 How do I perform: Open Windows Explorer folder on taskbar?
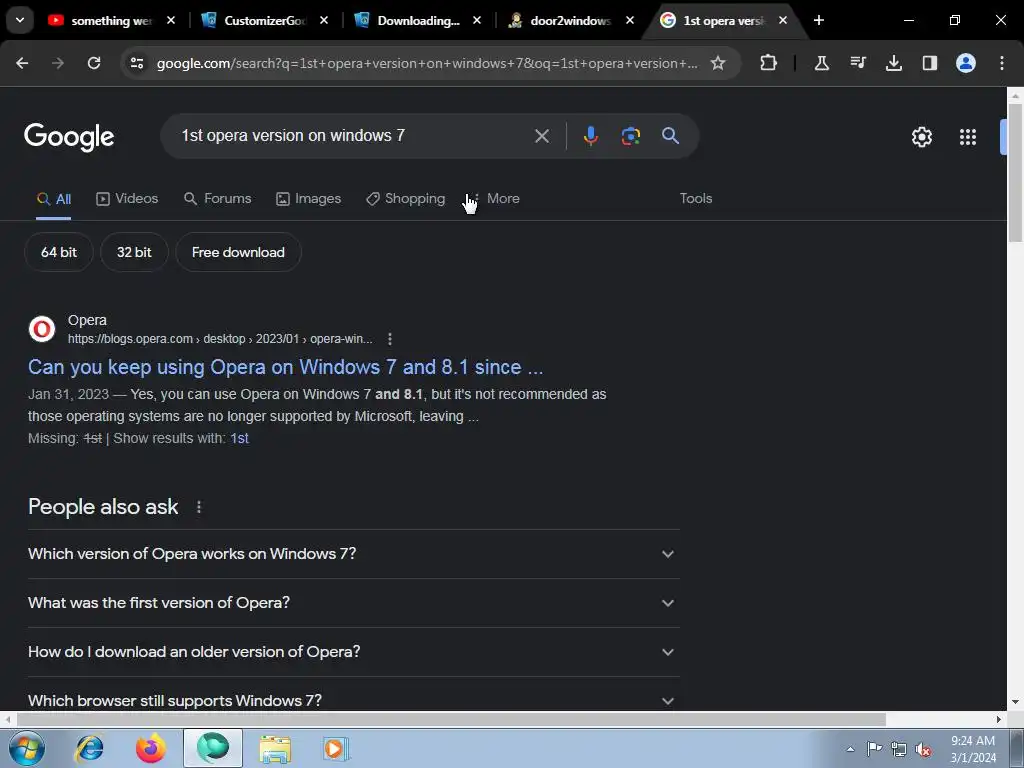coord(275,748)
